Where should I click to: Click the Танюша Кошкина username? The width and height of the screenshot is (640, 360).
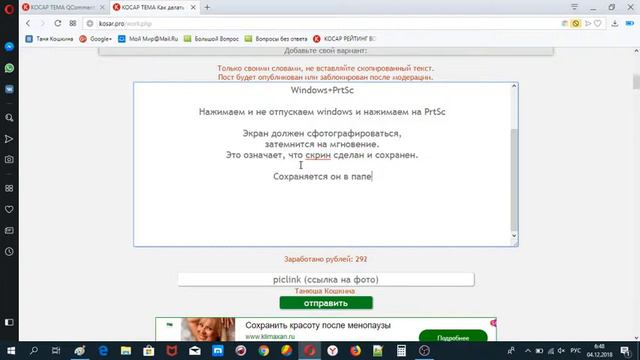325,291
